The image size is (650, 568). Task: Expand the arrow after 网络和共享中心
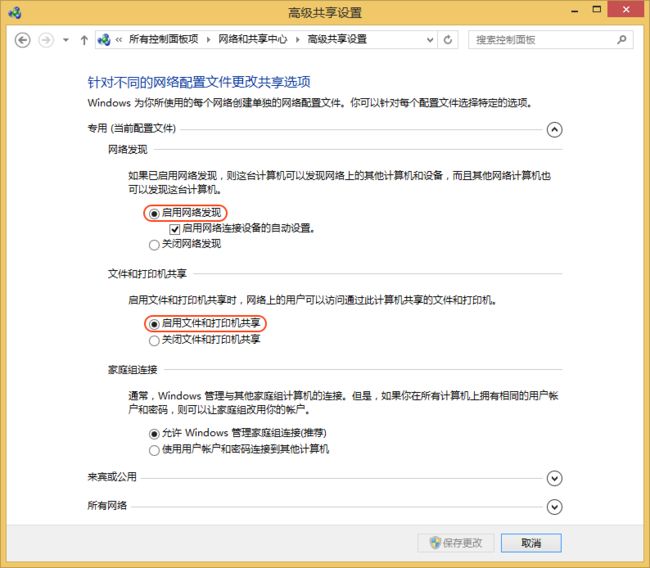298,40
